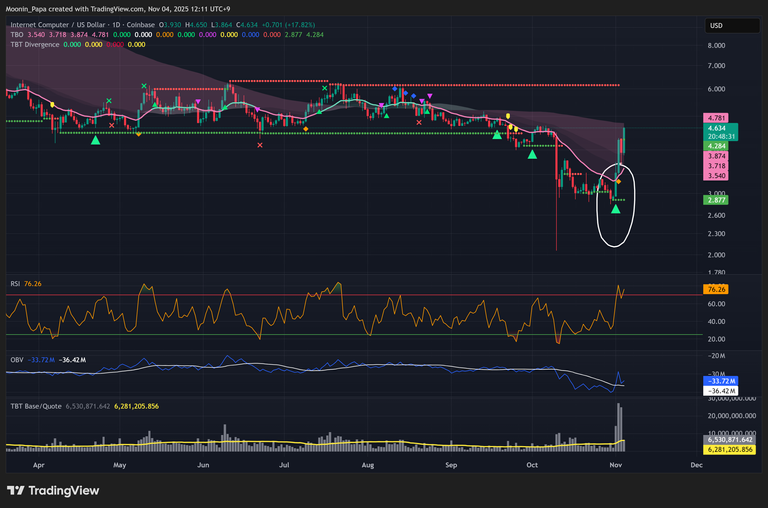Viewport: 768px width, 508px height.
Task: Click the green triangle signal in late April
Action: (96, 140)
